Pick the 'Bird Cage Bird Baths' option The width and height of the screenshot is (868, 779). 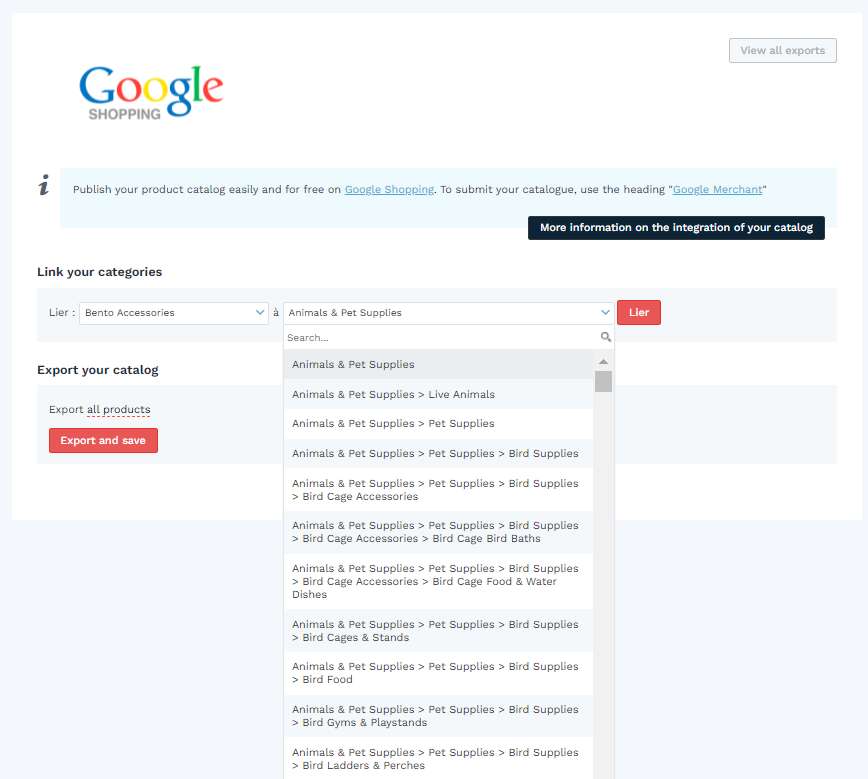point(438,532)
